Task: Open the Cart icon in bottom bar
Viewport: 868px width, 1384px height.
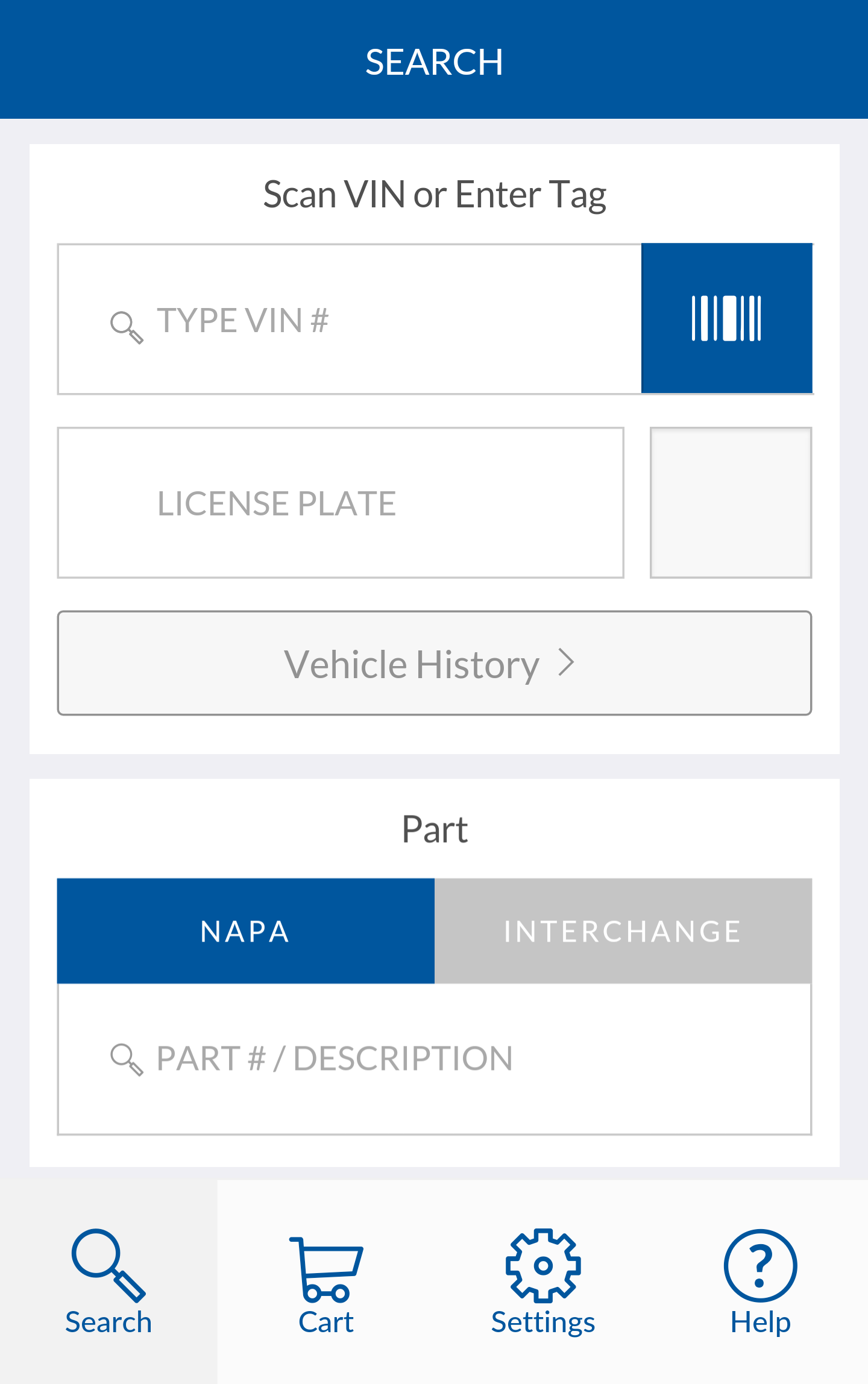Action: pyautogui.click(x=326, y=1269)
